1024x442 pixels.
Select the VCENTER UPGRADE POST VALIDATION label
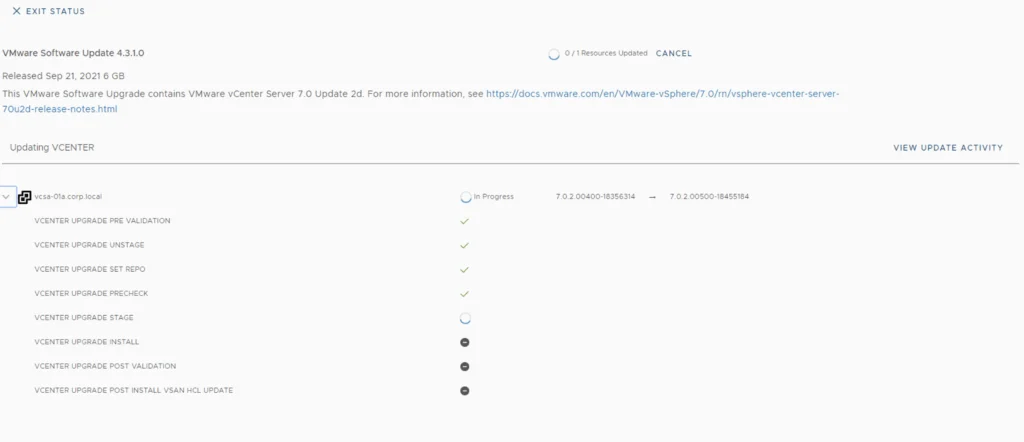tap(105, 366)
